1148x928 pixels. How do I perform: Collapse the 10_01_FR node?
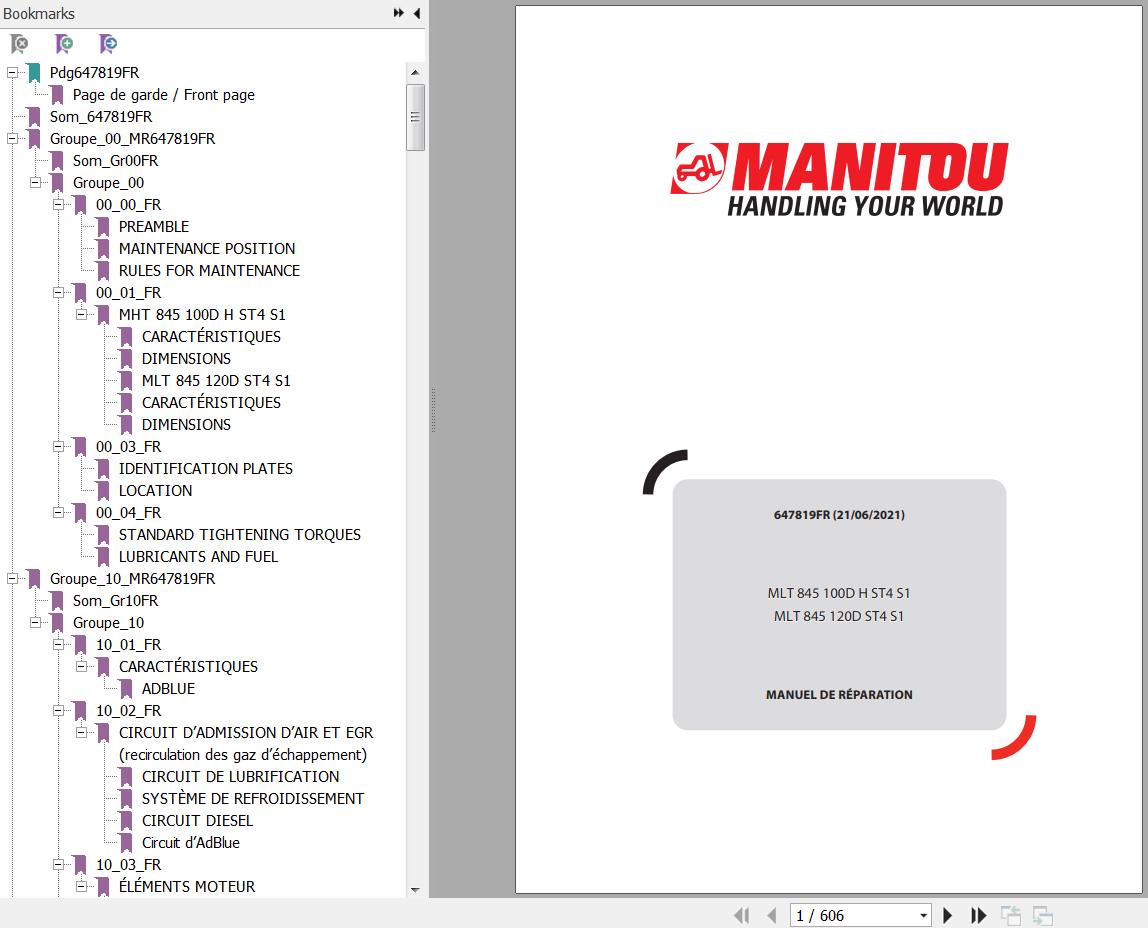(x=59, y=644)
